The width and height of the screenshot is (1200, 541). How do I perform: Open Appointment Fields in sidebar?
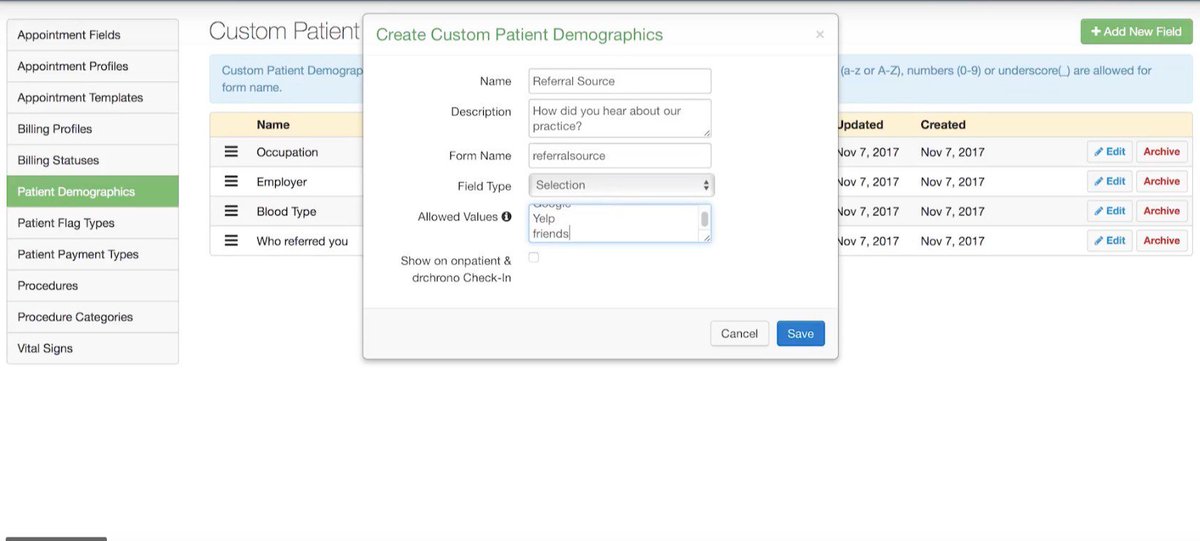(x=93, y=35)
